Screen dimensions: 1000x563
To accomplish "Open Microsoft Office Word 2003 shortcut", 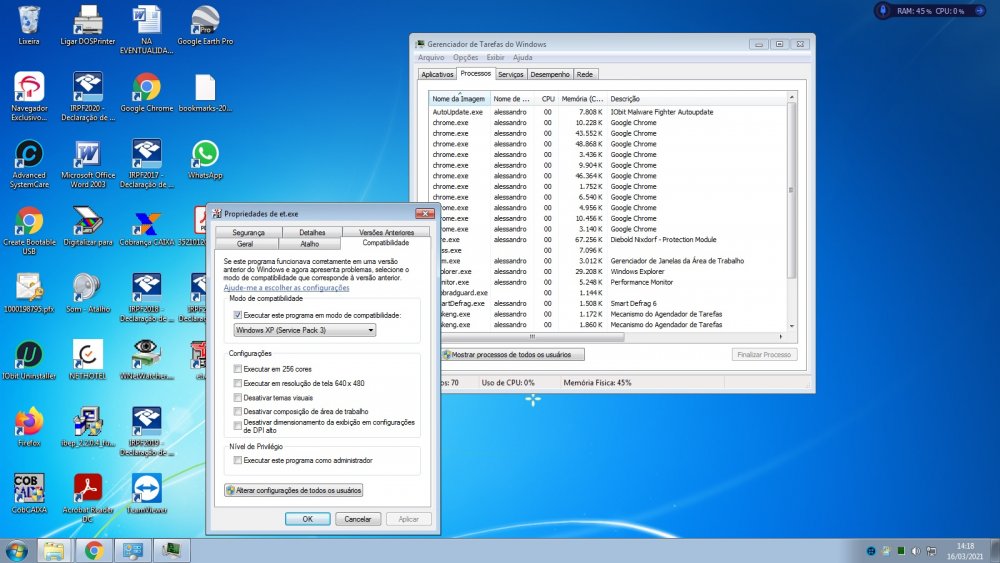I will [88, 164].
